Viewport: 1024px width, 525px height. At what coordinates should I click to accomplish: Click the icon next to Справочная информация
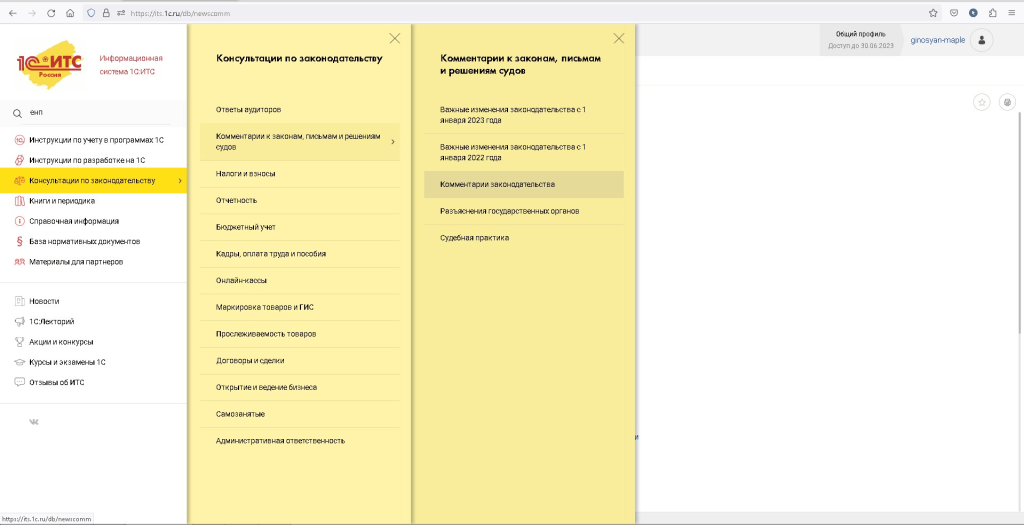pyautogui.click(x=20, y=221)
